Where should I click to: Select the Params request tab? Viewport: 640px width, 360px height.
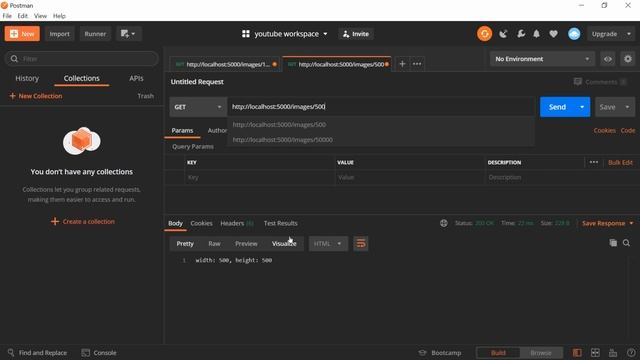coord(182,131)
